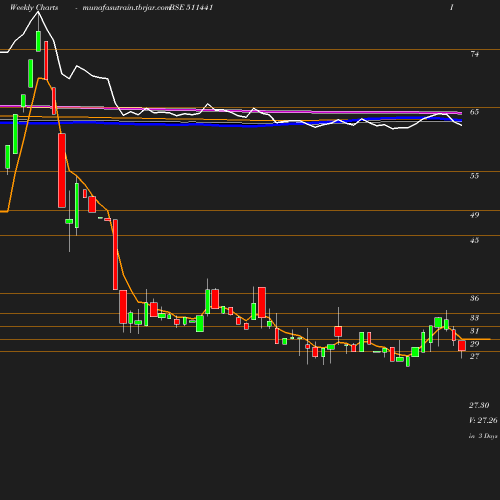Viewport: 500px width, 500px height.
Task: Select the 55 price level label
Action: point(474,176)
